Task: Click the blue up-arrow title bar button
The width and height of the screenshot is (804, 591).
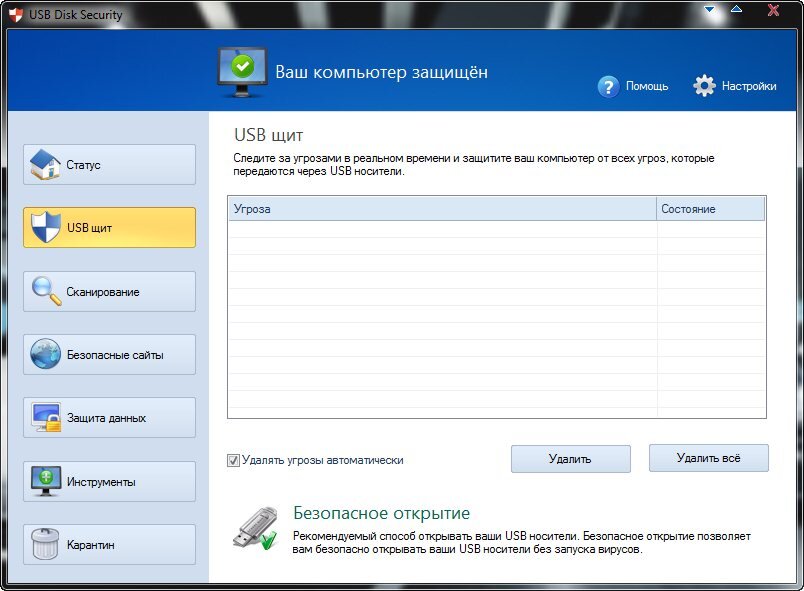Action: tap(736, 9)
